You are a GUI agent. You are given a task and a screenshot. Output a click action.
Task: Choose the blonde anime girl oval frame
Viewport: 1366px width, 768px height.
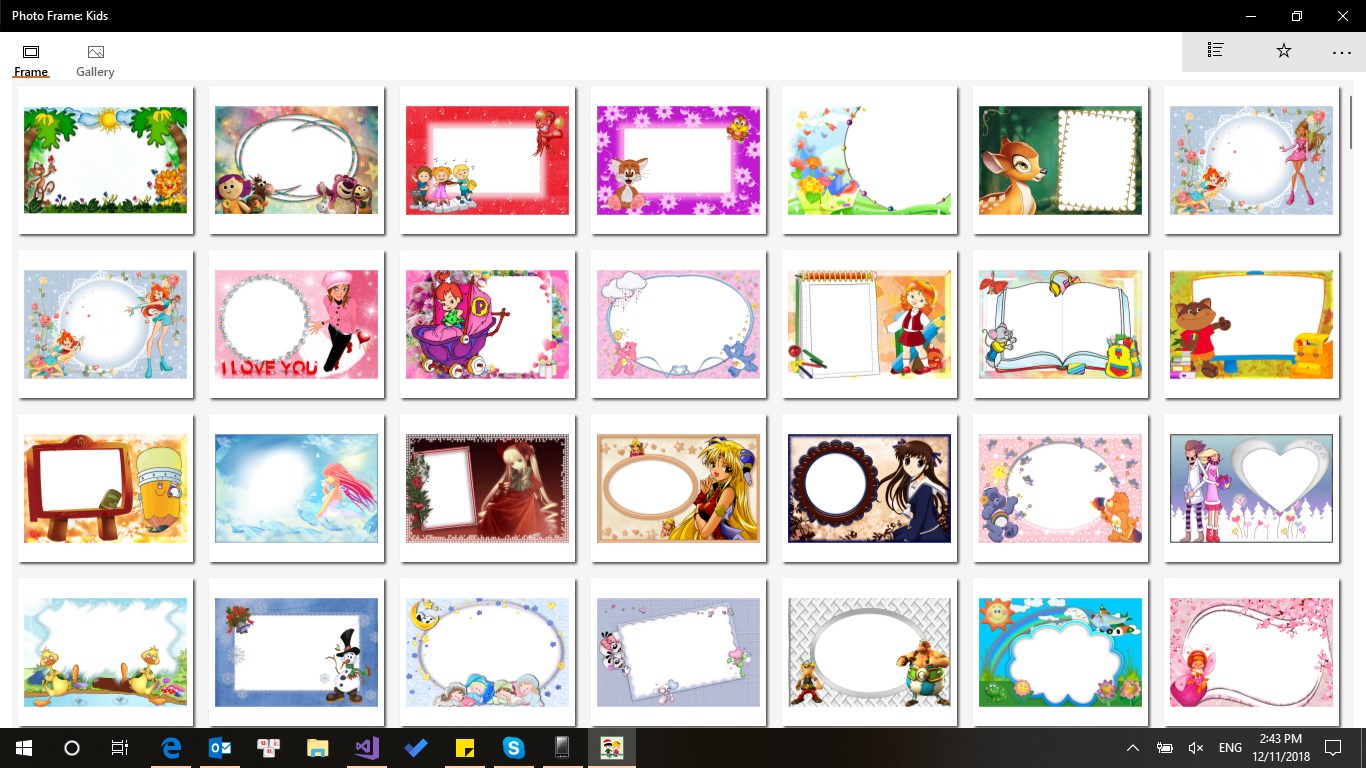coord(679,488)
